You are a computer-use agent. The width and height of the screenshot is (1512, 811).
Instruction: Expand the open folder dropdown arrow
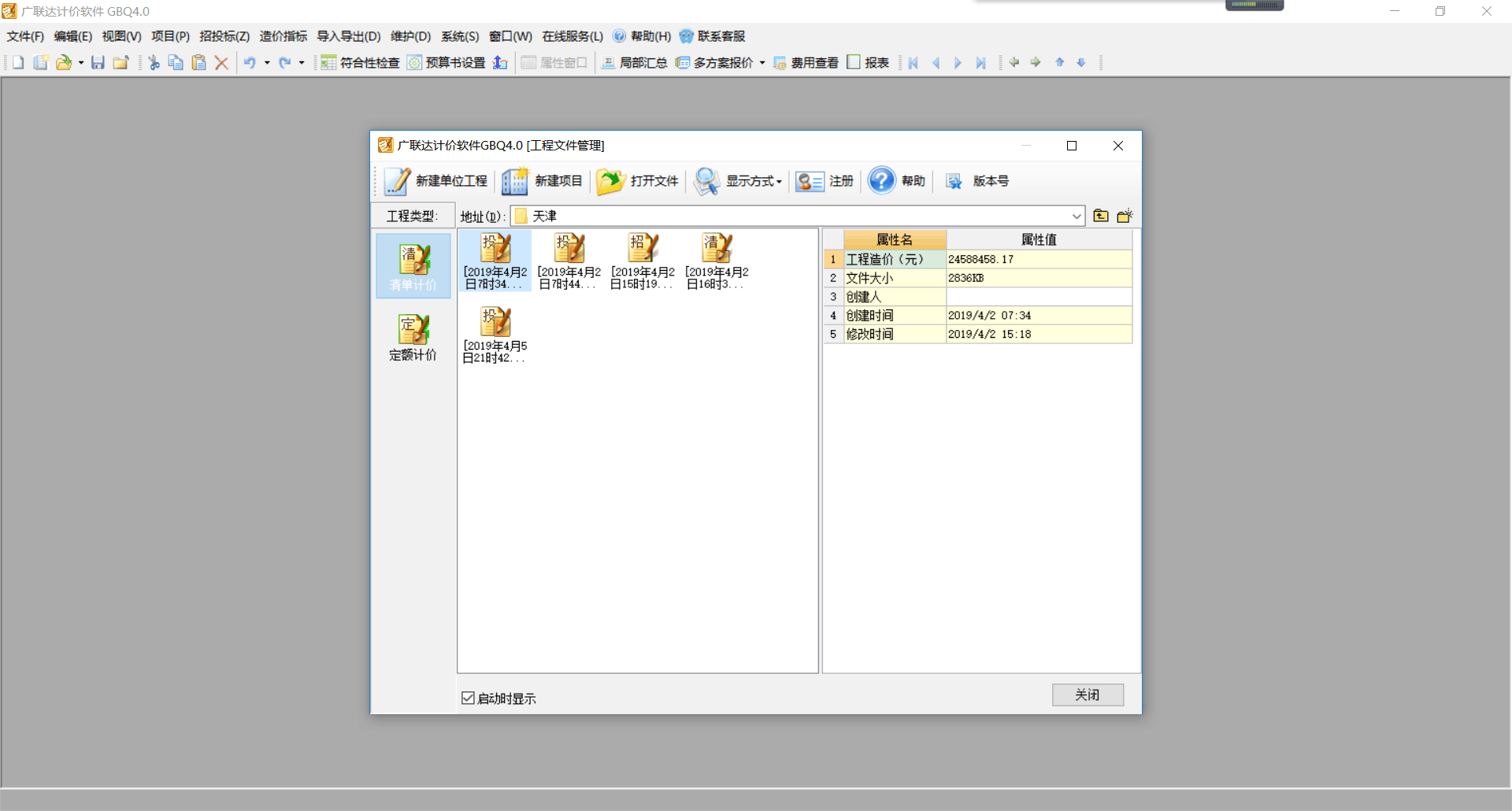(81, 63)
